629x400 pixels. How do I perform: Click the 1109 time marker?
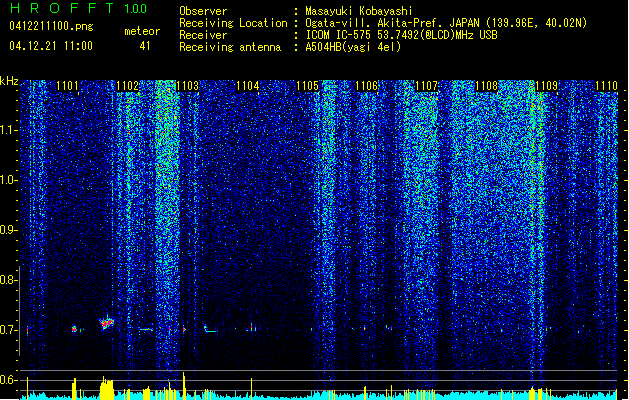[x=547, y=86]
